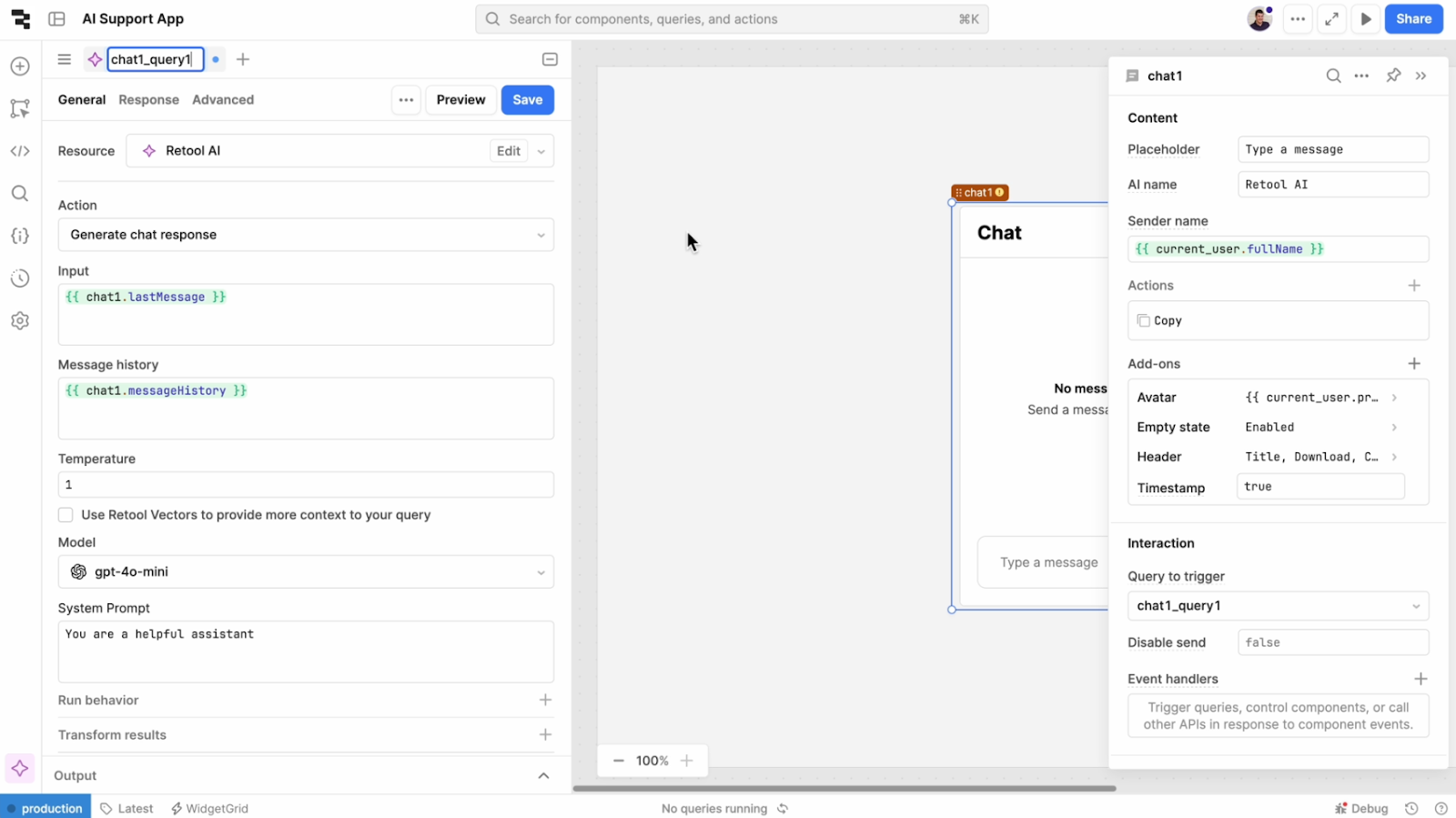This screenshot has height=818, width=1456.
Task: Open the Model gpt-4o-mini dropdown
Action: pyautogui.click(x=306, y=572)
